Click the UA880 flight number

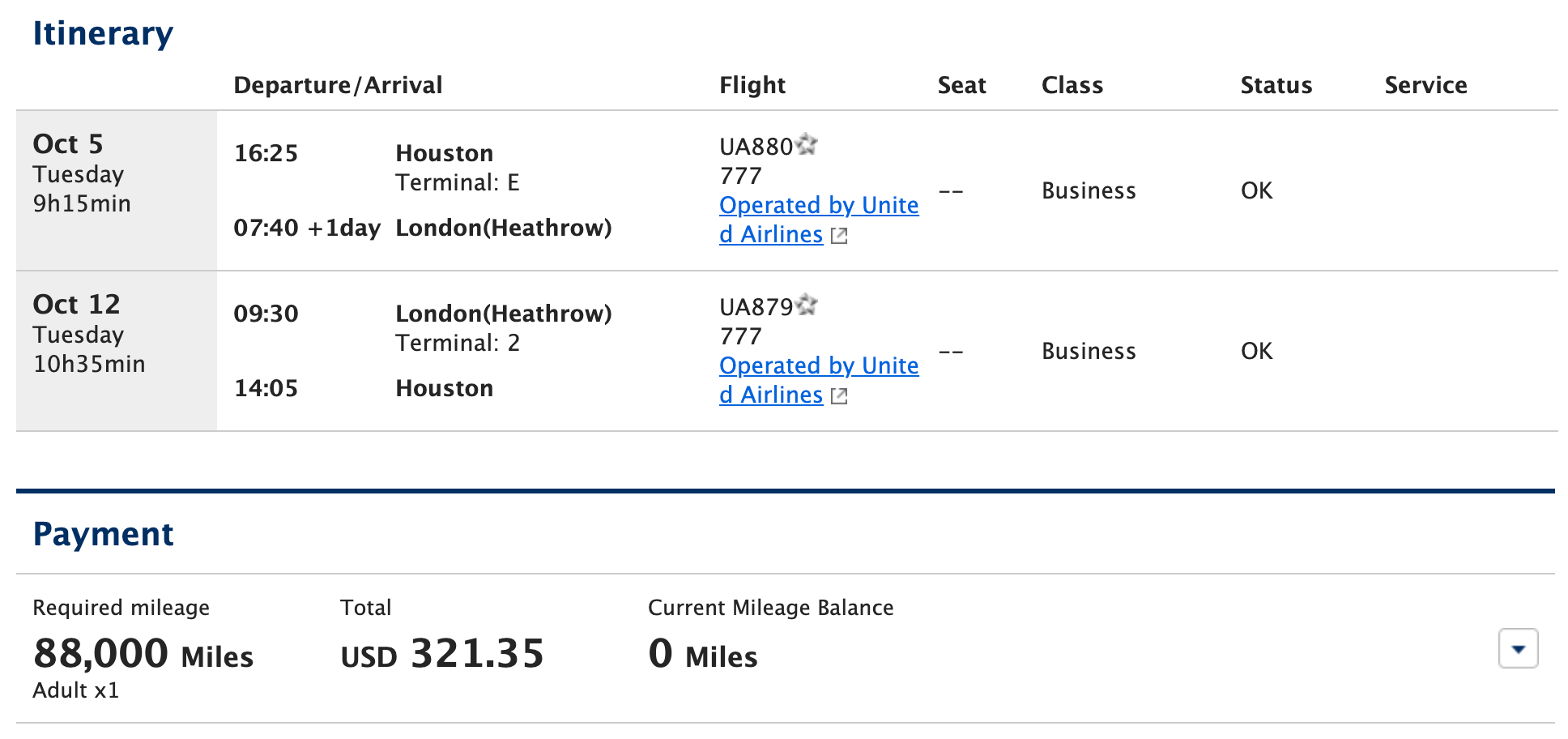point(756,147)
